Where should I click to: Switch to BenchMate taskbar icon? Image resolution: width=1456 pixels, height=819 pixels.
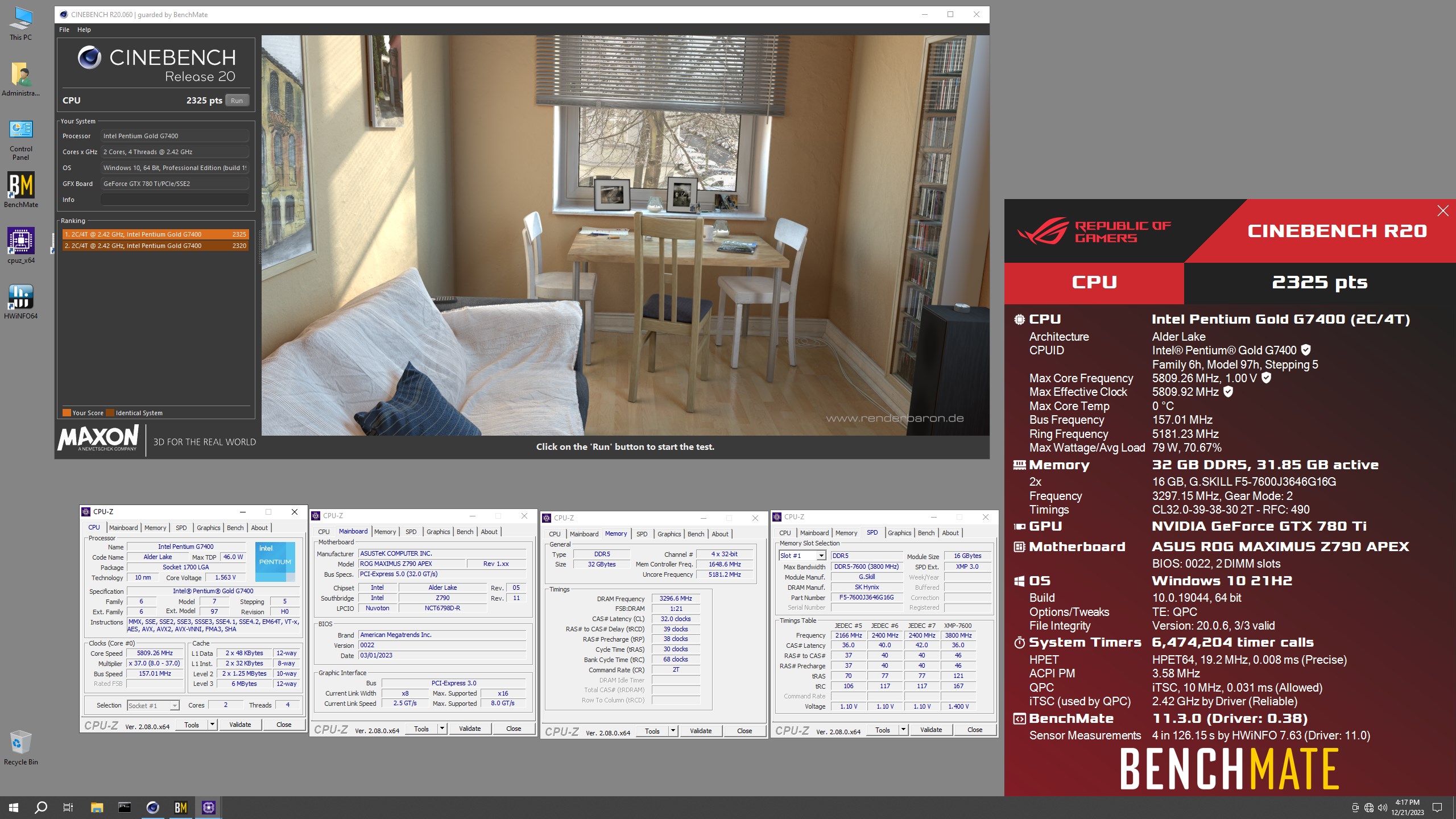pos(180,807)
